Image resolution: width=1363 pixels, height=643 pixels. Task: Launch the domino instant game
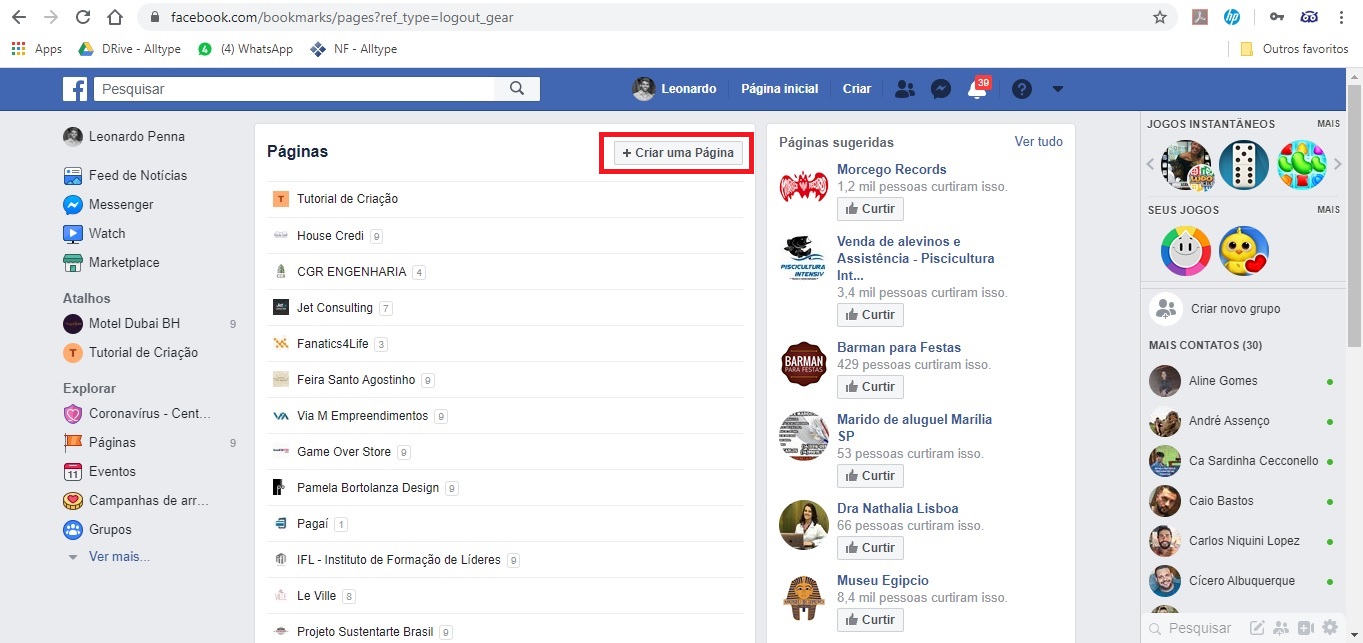[x=1244, y=165]
